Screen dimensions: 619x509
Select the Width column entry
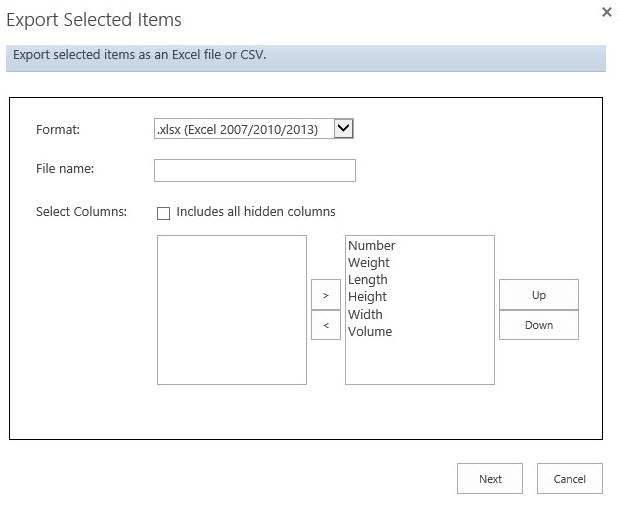[365, 315]
